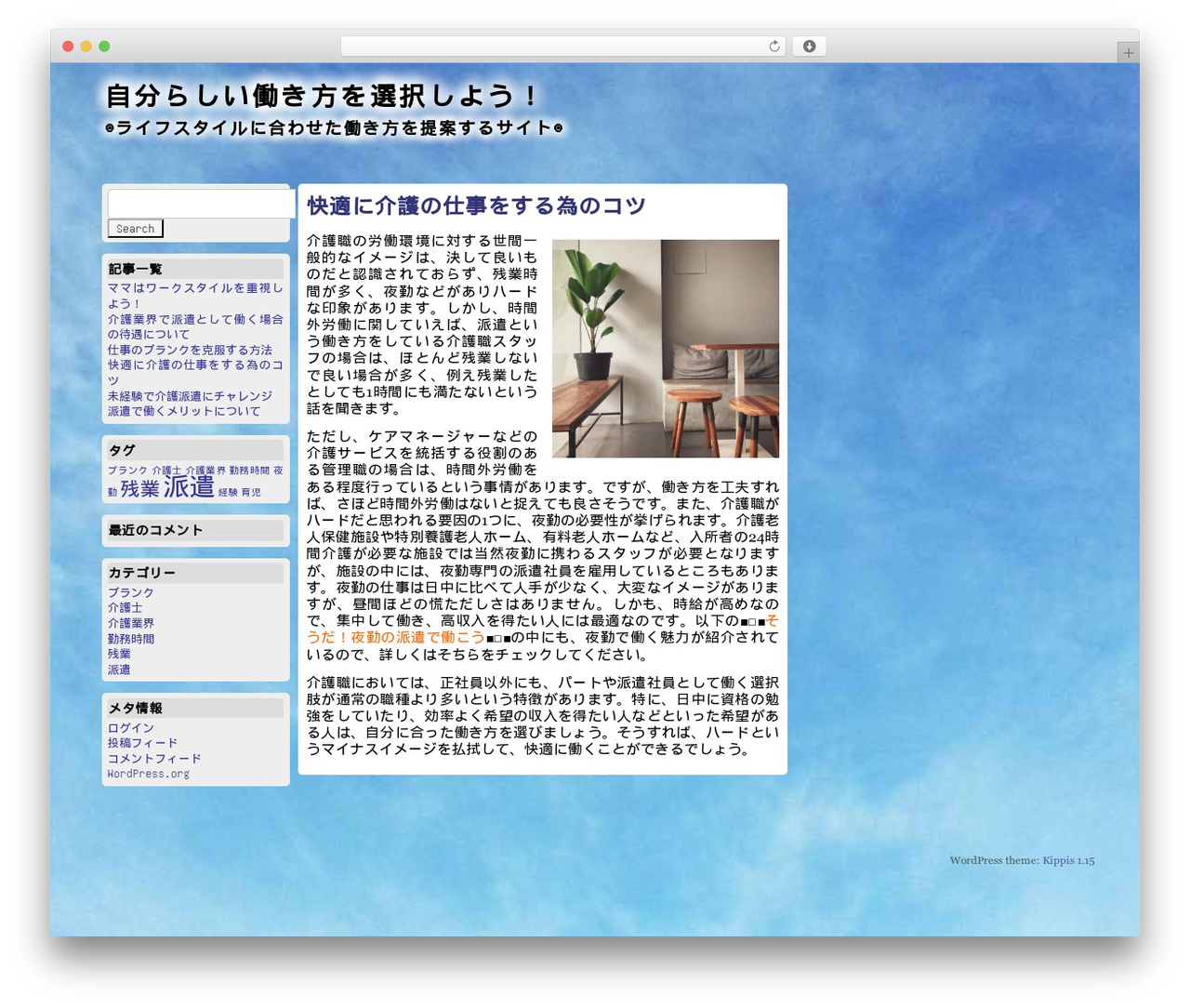Follow orange link そうだ！夜勤の派遣で働こう
Image resolution: width=1190 pixels, height=1008 pixels.
[x=543, y=630]
